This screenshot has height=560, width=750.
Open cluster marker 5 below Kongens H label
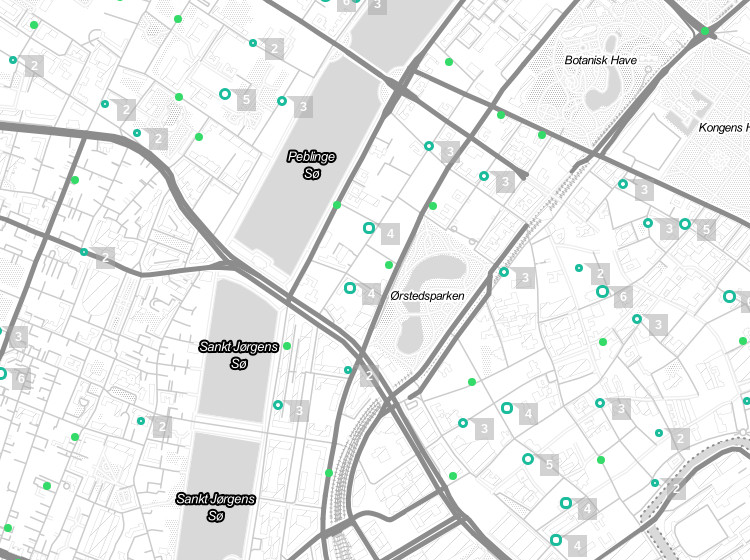click(x=685, y=224)
